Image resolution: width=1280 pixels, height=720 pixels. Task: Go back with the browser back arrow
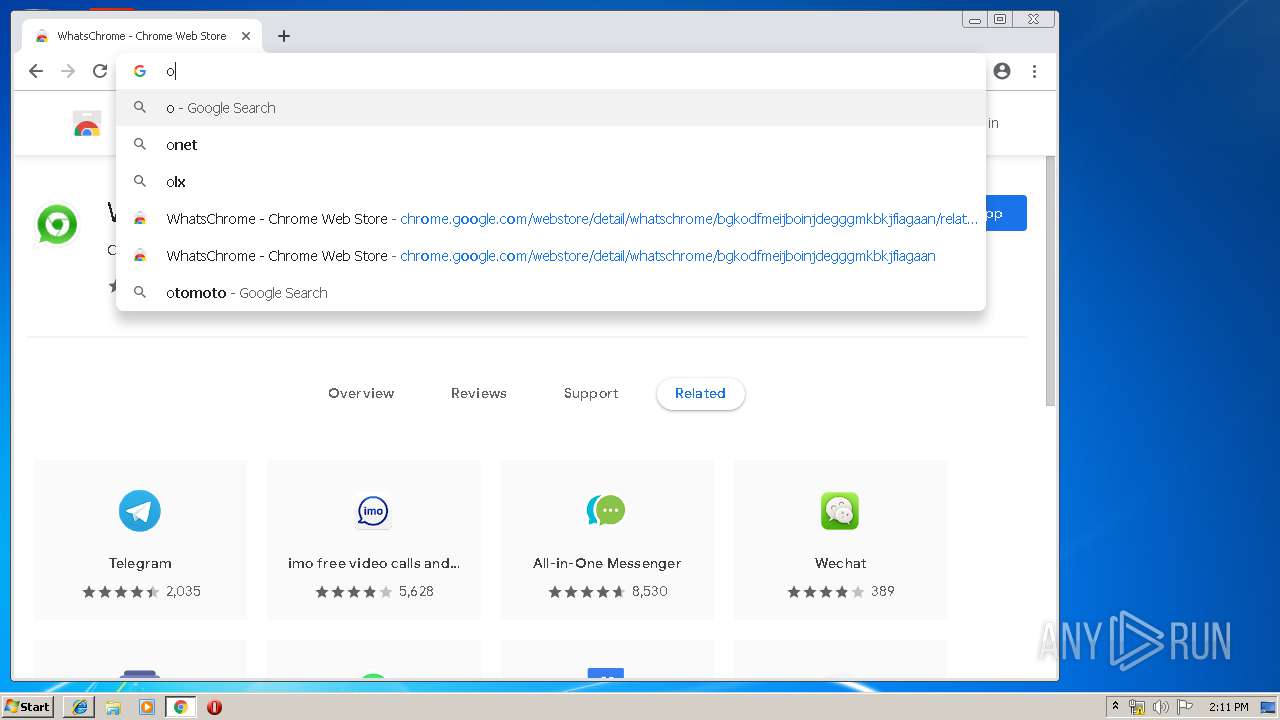[x=36, y=71]
